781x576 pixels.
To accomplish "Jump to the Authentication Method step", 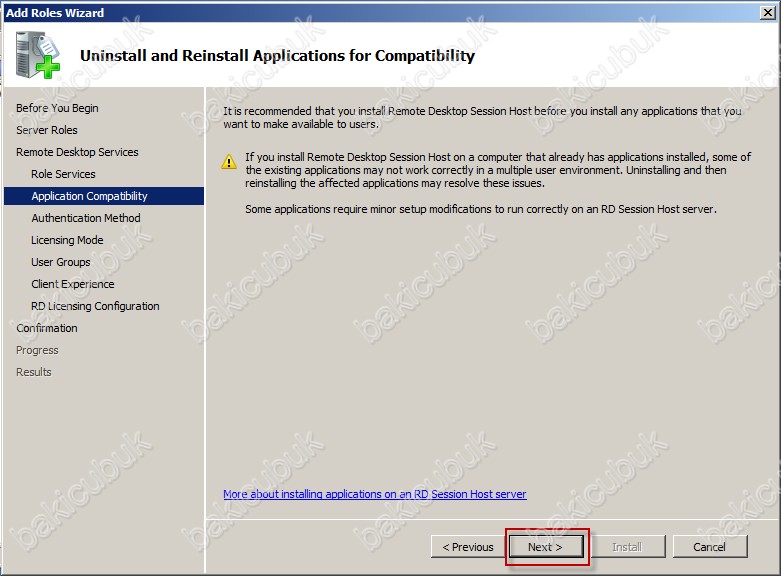I will click(86, 218).
